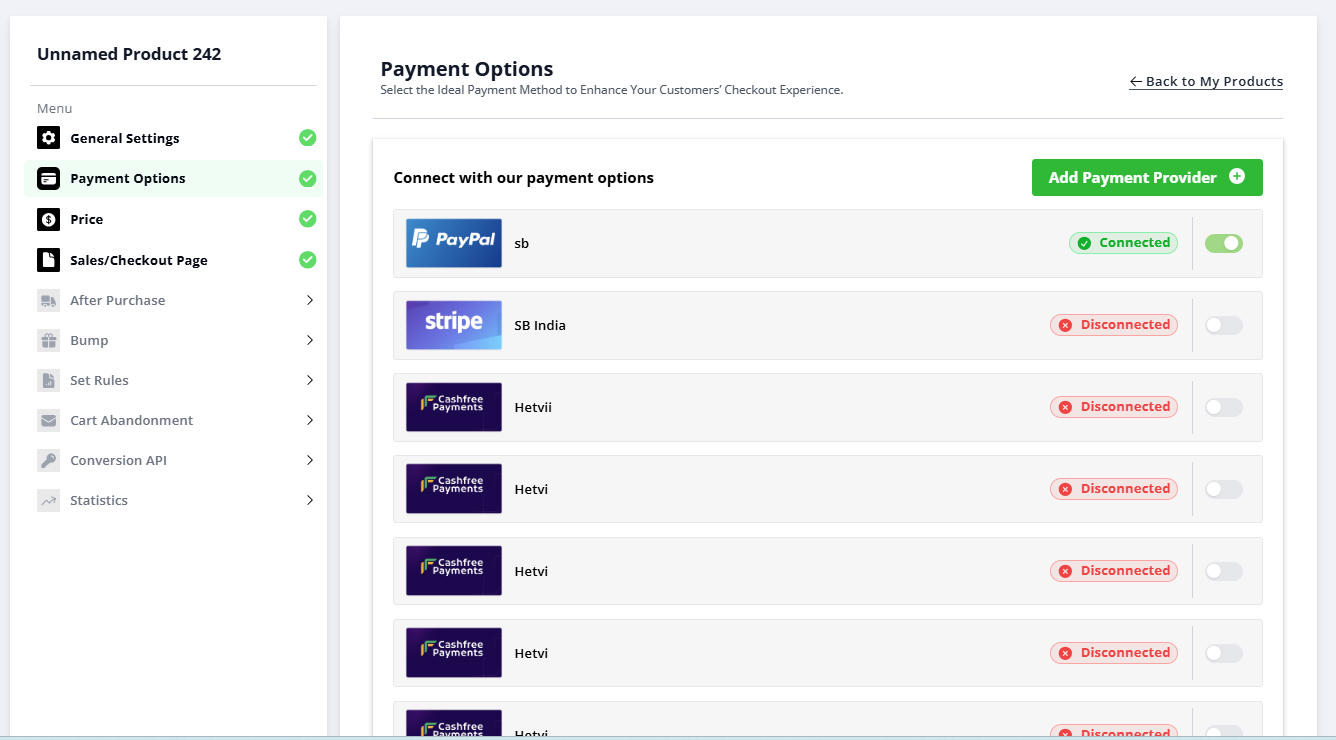Viewport: 1336px width, 740px height.
Task: Disable the PayPal sb toggle
Action: [1224, 243]
